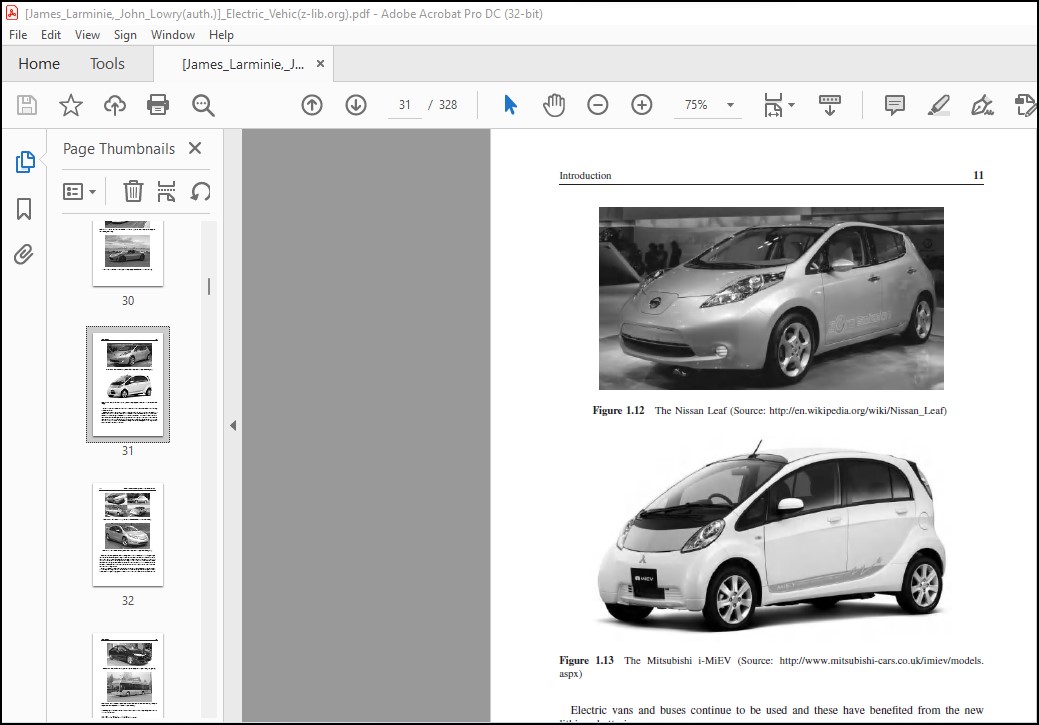Click the page number field showing 31

coord(405,105)
